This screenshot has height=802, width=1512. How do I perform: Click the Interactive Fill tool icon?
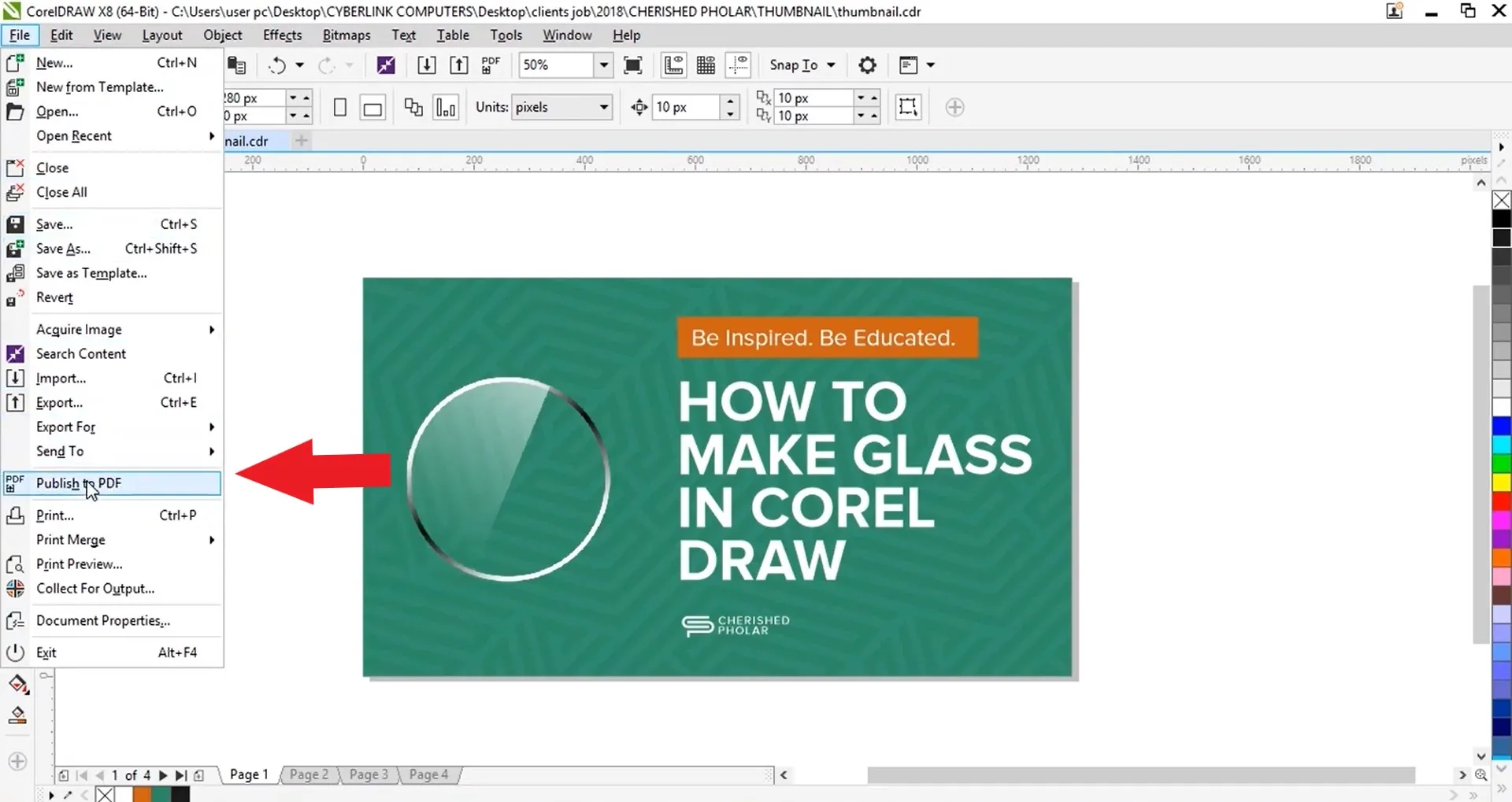tap(17, 715)
